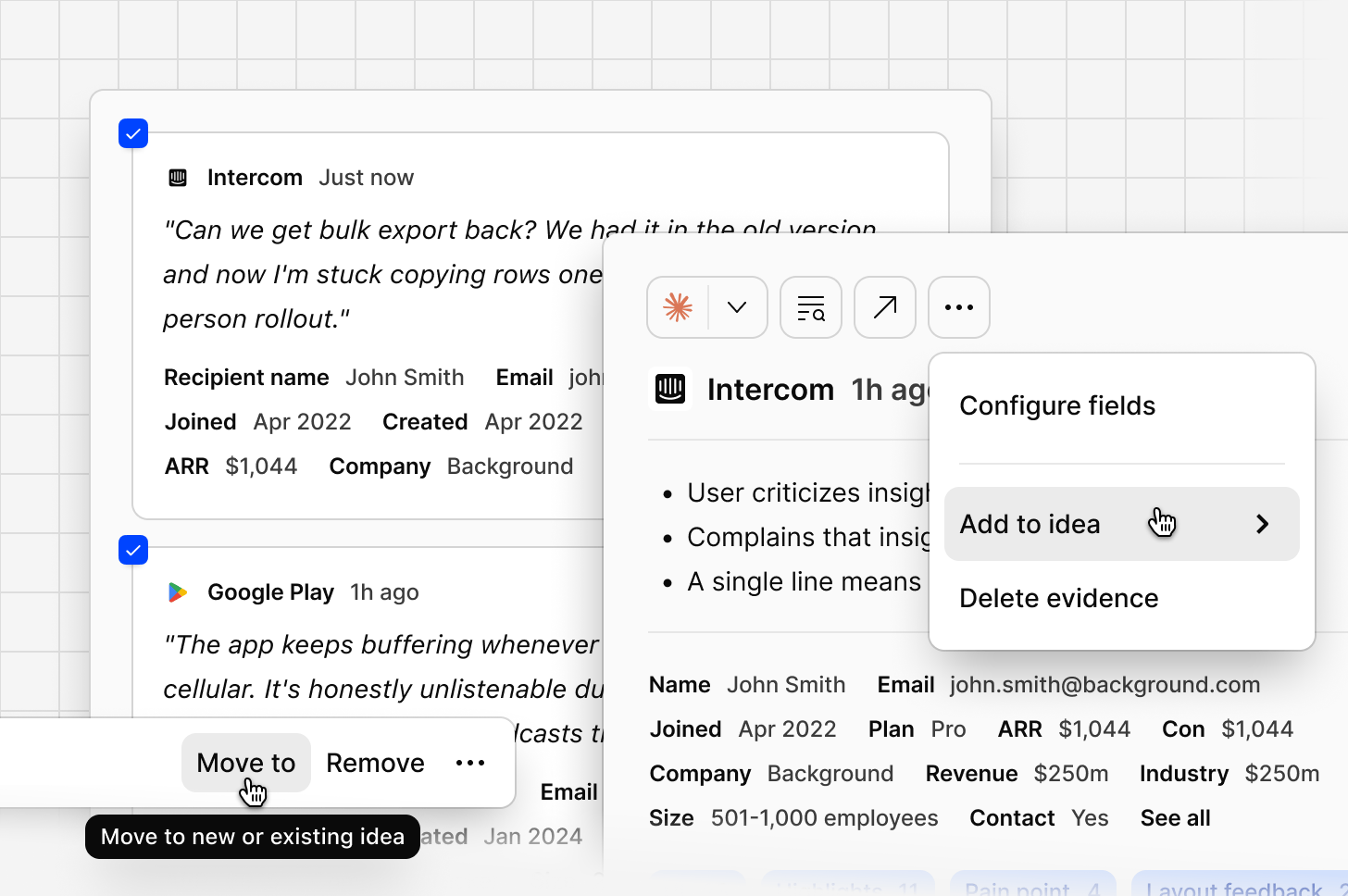The image size is (1348, 896).
Task: Click Company Background in the first card
Action: point(451,467)
